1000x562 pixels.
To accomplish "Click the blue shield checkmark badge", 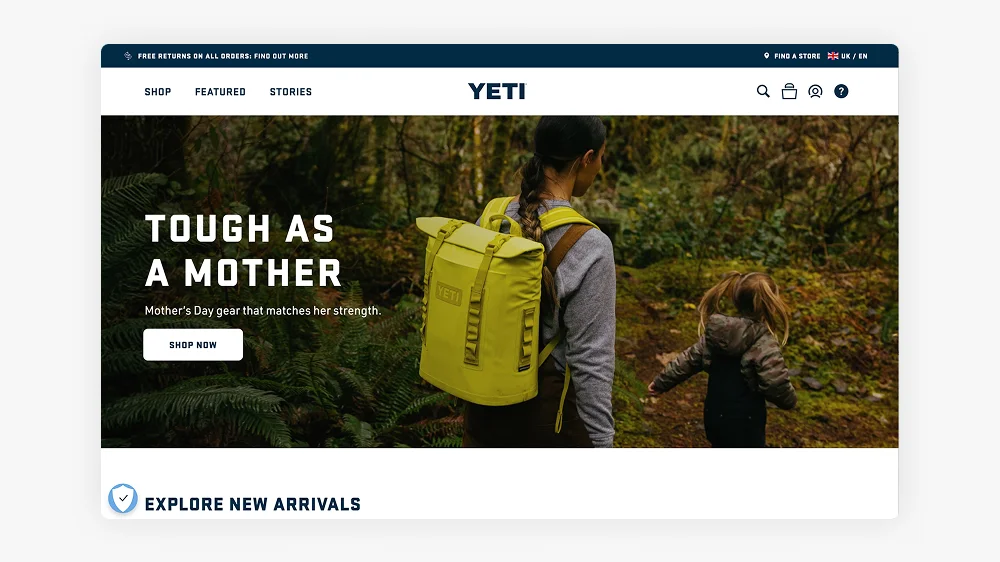I will coord(122,498).
